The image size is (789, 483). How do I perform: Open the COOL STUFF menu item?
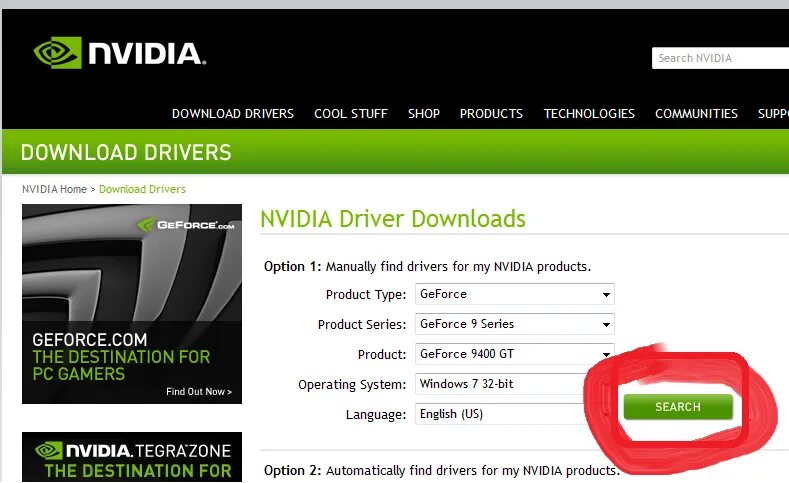351,114
